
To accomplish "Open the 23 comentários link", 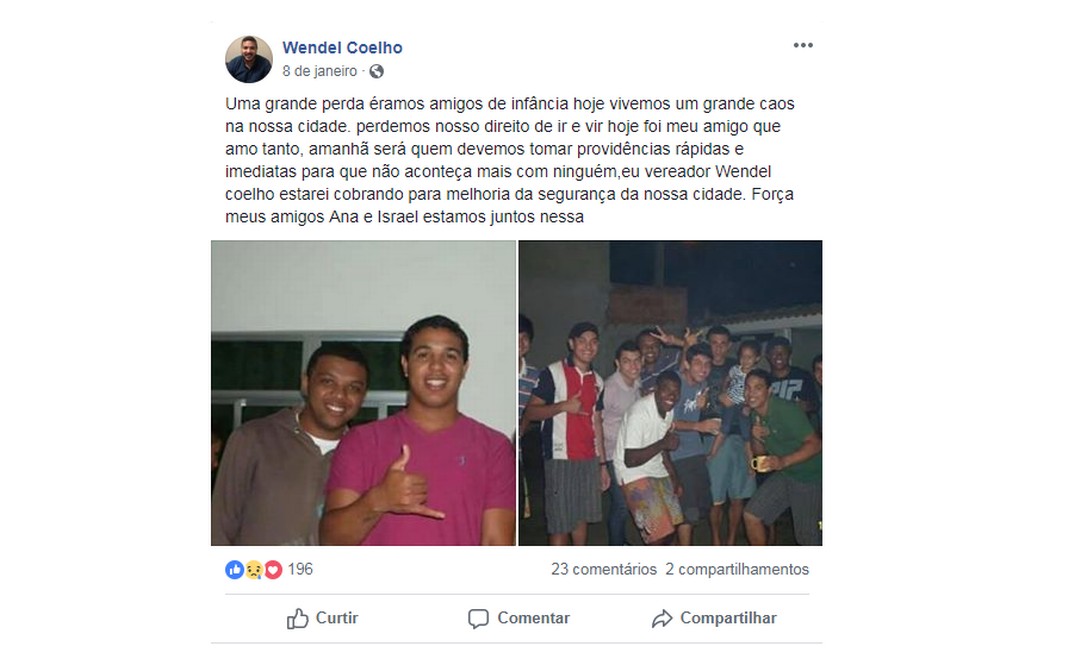I will [x=604, y=570].
